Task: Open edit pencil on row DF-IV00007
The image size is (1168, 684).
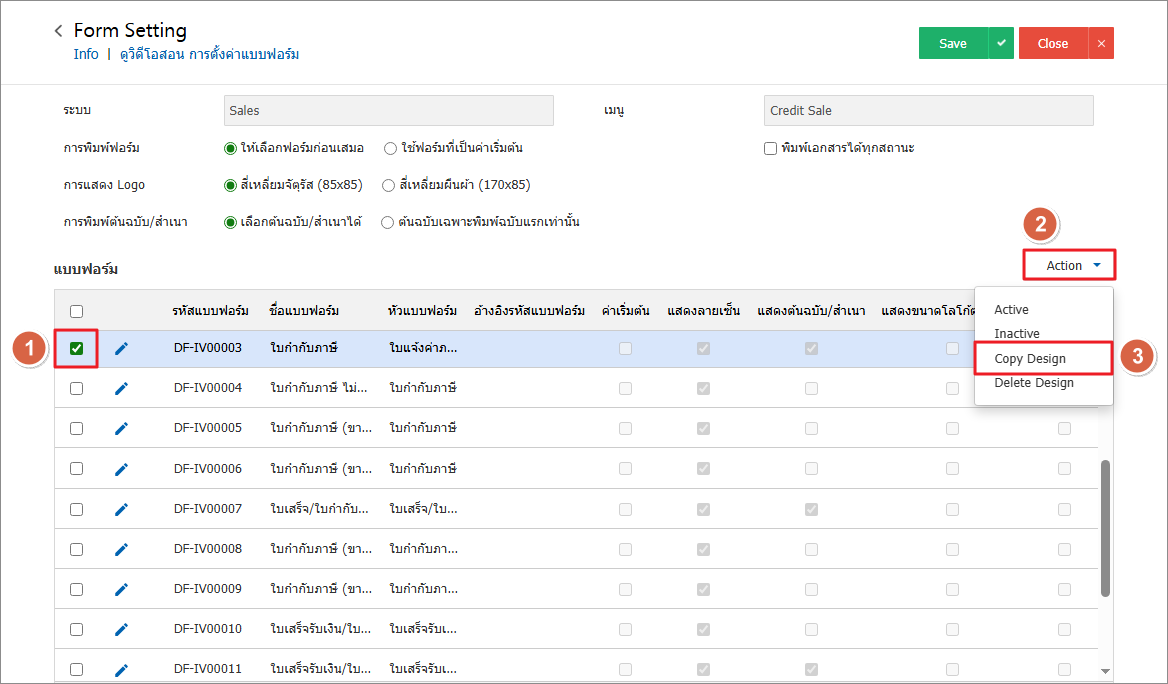Action: tap(122, 509)
